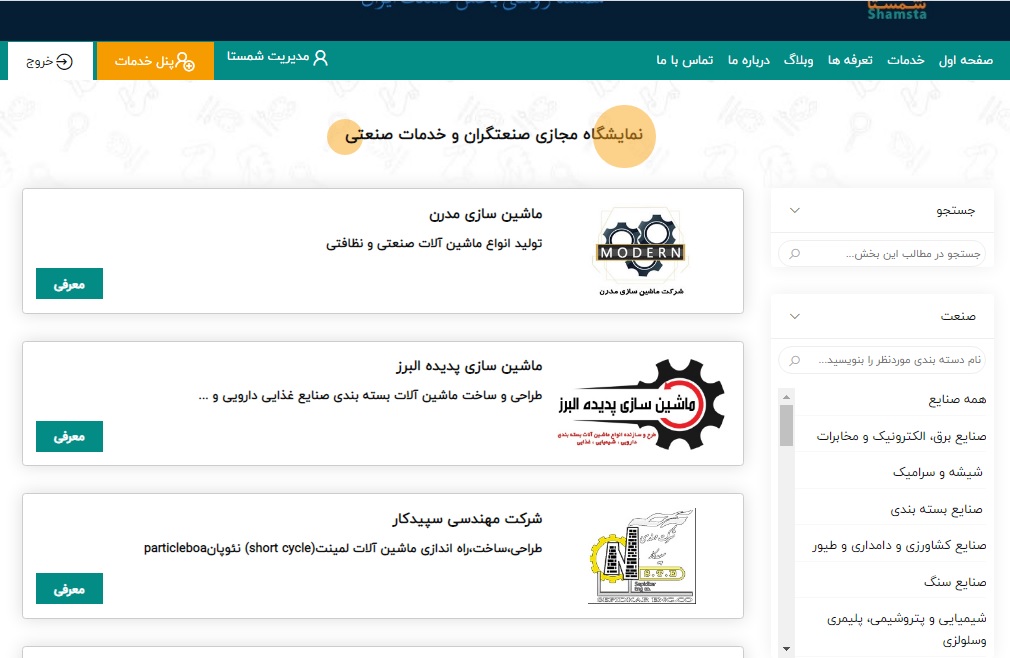The height and width of the screenshot is (658, 1010).
Task: Click the سپیدکار company logo thumbnail
Action: click(x=642, y=556)
